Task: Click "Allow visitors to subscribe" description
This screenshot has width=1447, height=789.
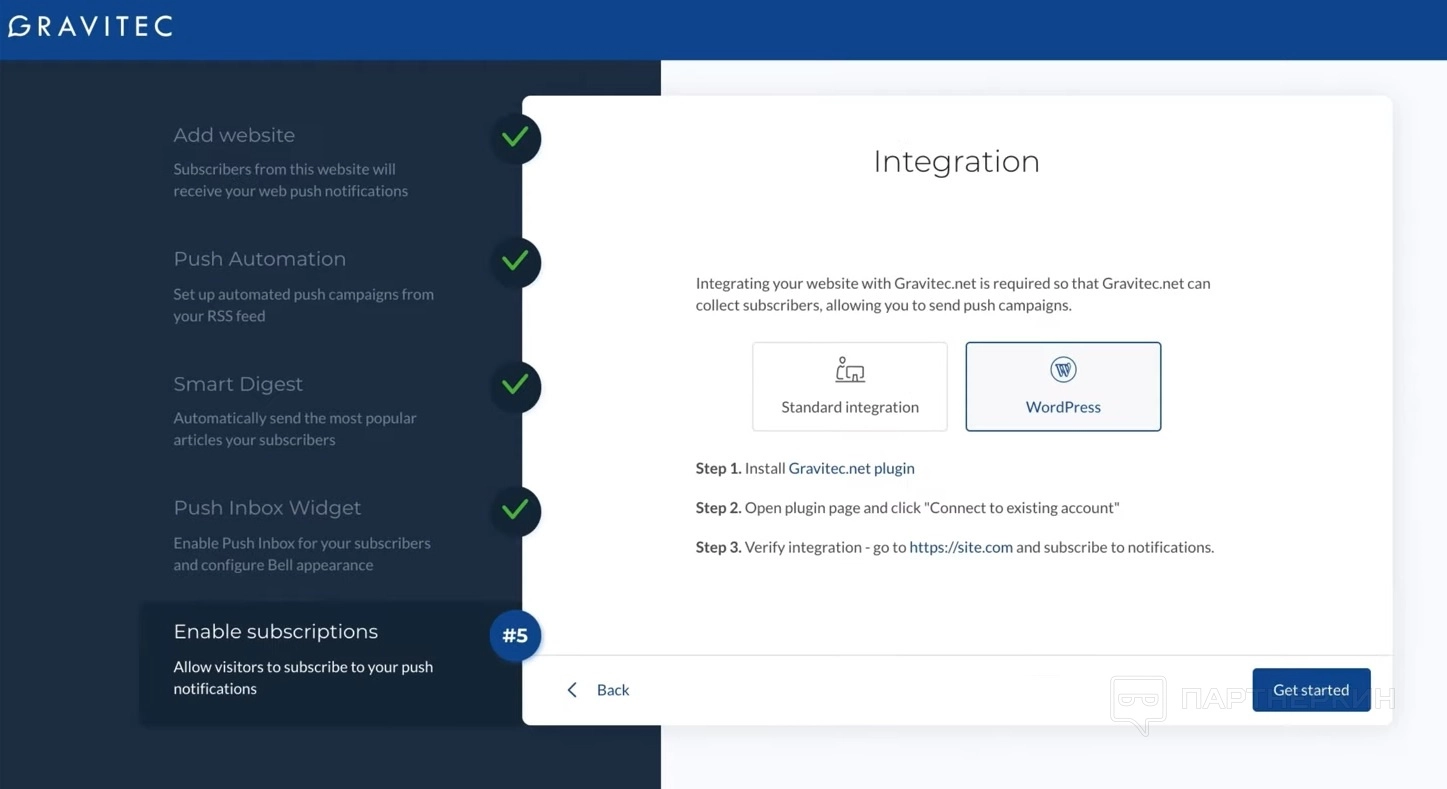Action: [303, 678]
